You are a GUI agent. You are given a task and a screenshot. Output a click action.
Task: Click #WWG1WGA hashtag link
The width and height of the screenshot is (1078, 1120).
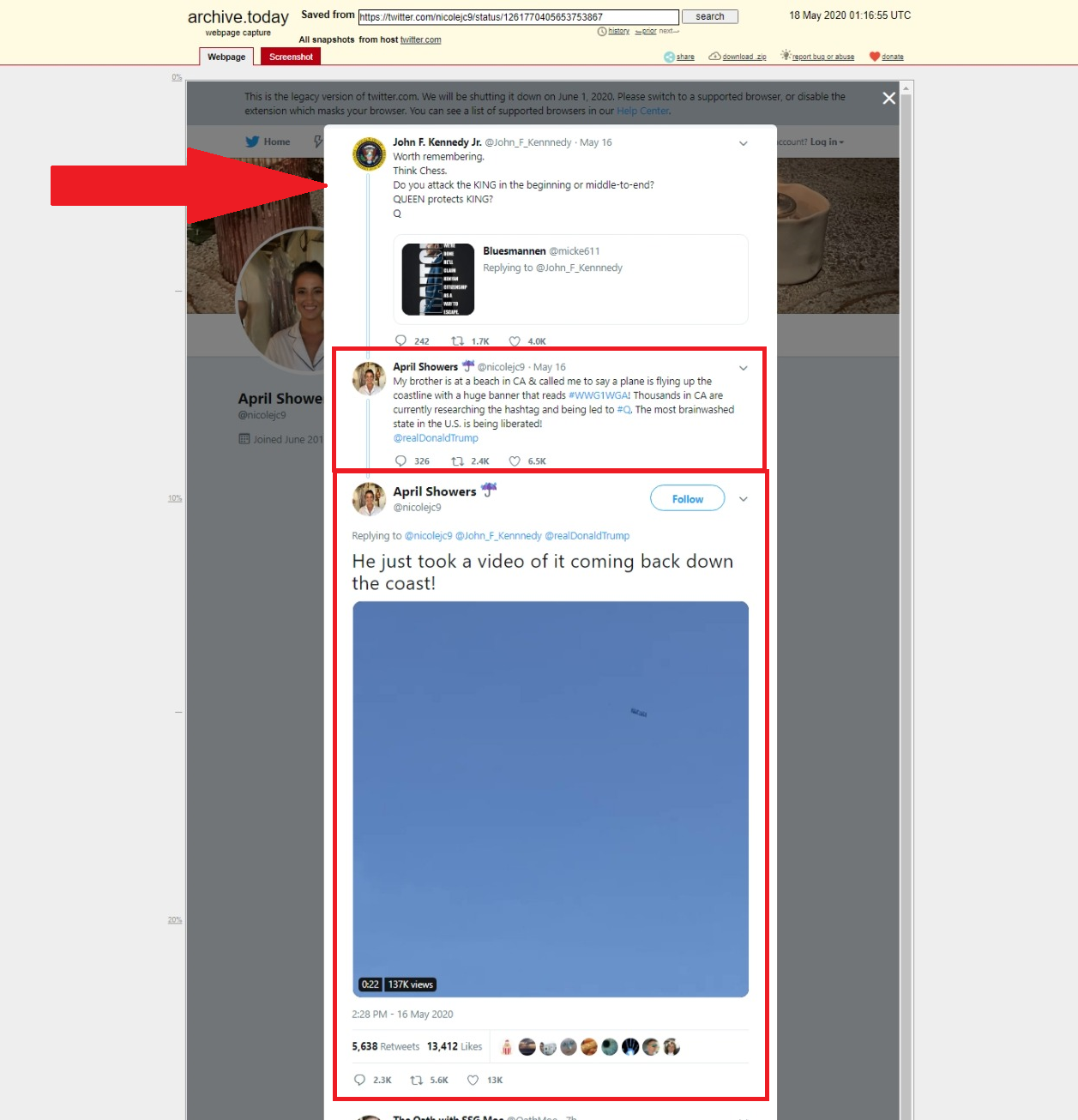(x=599, y=395)
